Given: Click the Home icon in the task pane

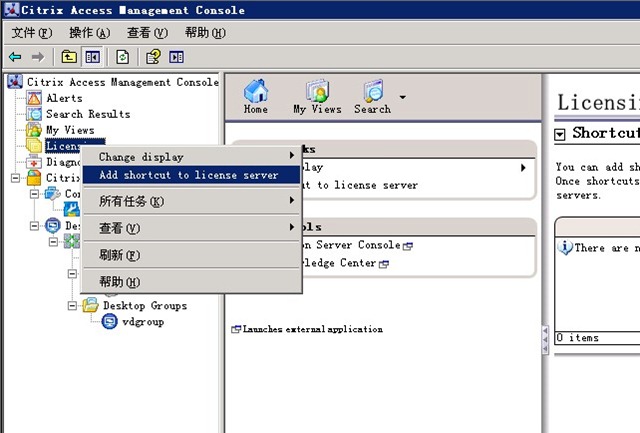Looking at the screenshot, I should [x=256, y=96].
